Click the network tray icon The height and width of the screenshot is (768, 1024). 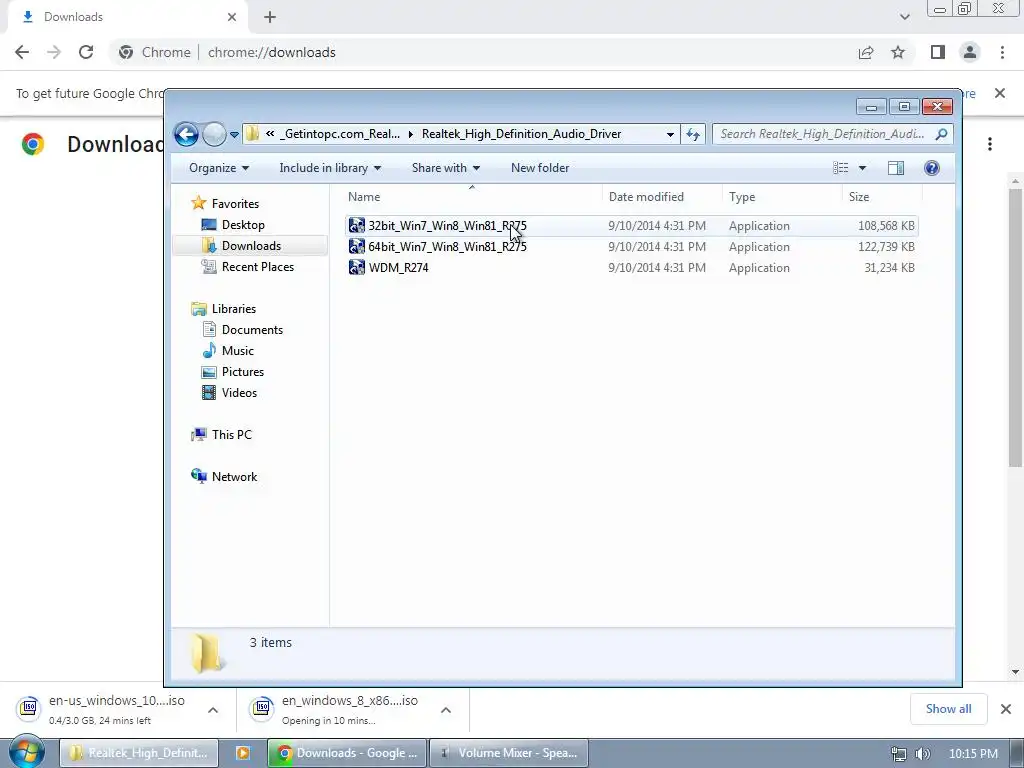[x=899, y=754]
